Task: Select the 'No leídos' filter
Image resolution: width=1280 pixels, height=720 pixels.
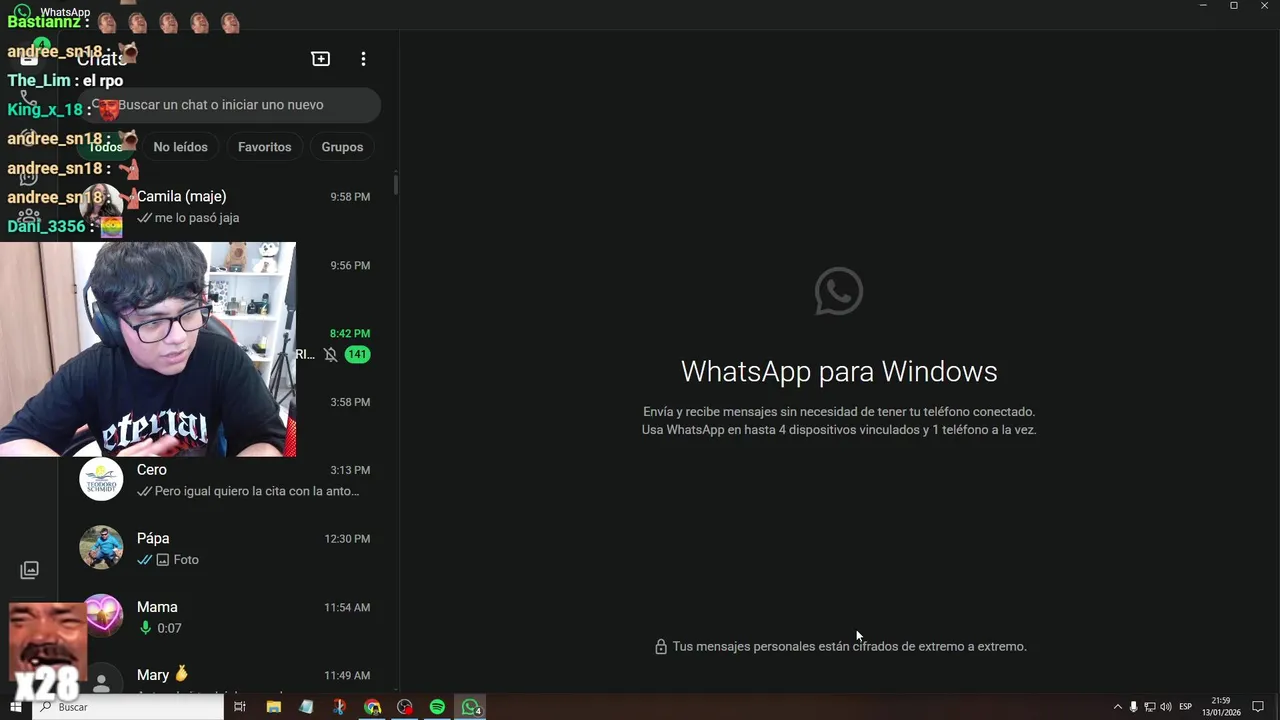Action: [x=181, y=147]
